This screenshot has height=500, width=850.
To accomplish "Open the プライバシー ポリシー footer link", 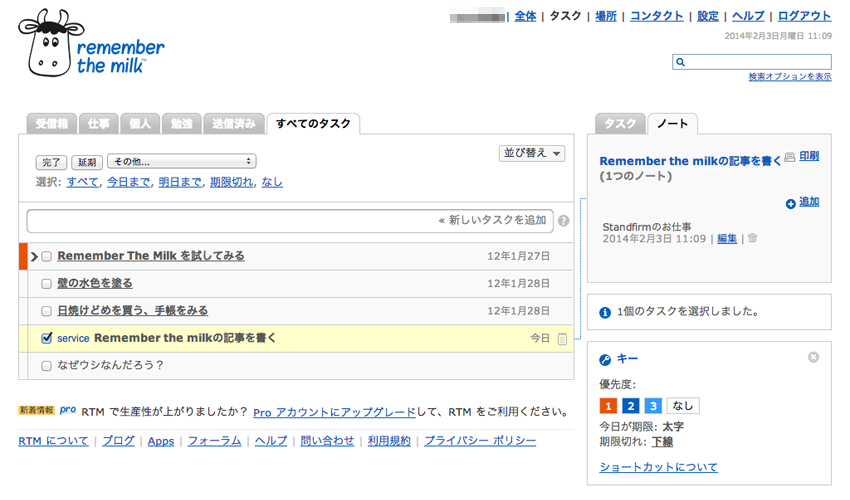I will 480,441.
